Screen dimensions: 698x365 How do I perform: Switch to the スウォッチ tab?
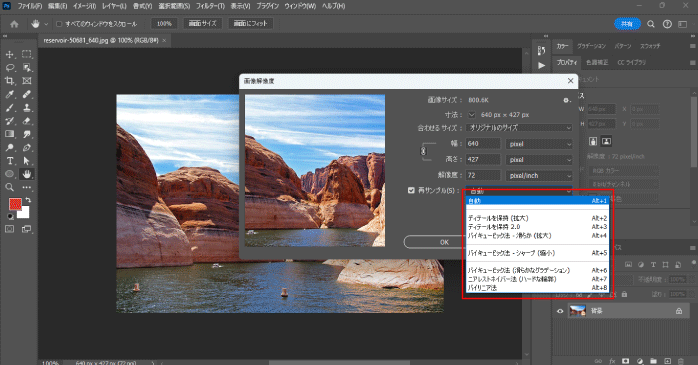coord(650,46)
